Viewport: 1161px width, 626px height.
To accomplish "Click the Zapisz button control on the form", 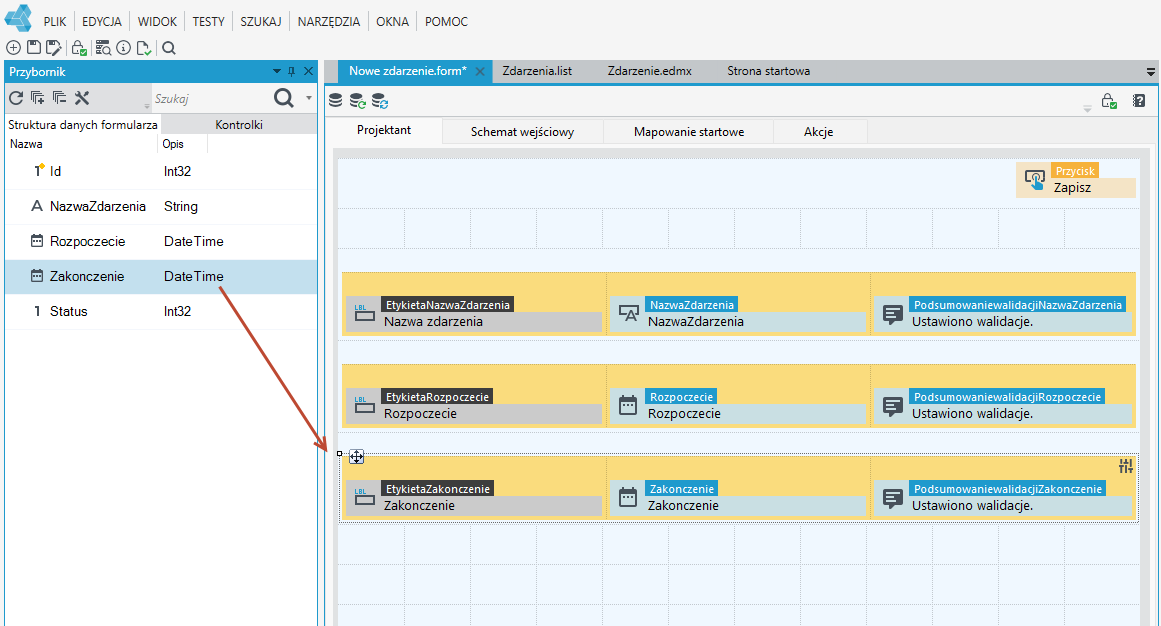I will click(x=1076, y=180).
